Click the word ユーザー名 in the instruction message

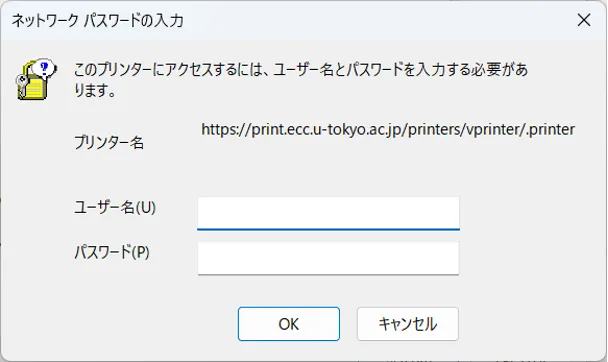(303, 70)
